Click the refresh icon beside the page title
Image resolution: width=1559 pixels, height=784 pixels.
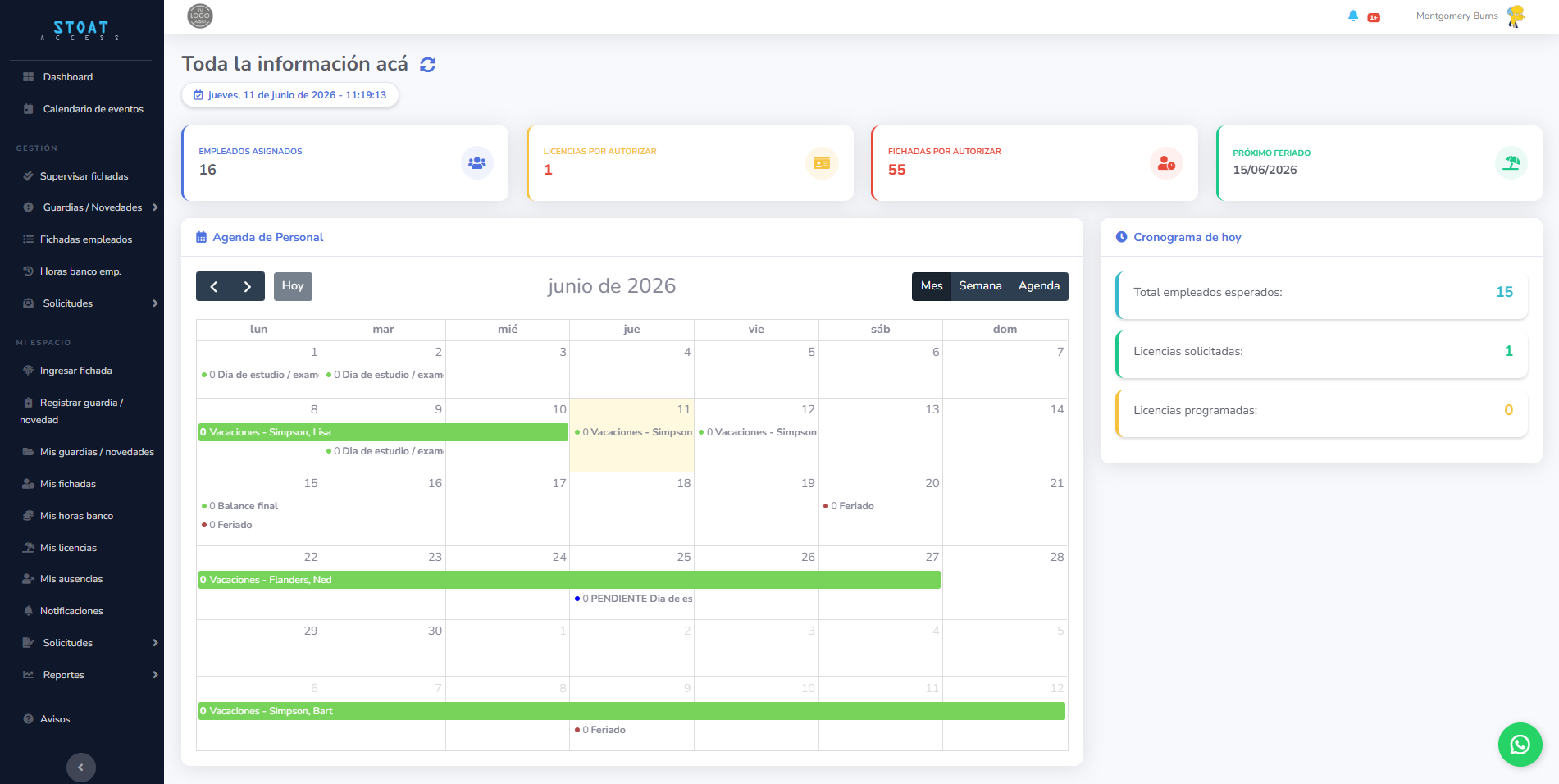428,64
